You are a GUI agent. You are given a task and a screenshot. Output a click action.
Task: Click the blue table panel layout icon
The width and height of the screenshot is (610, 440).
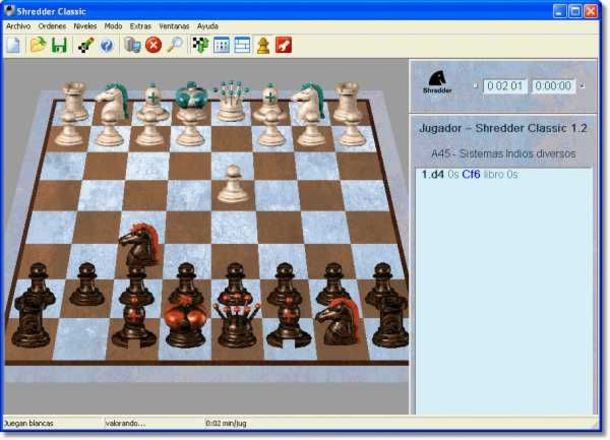pyautogui.click(x=242, y=45)
